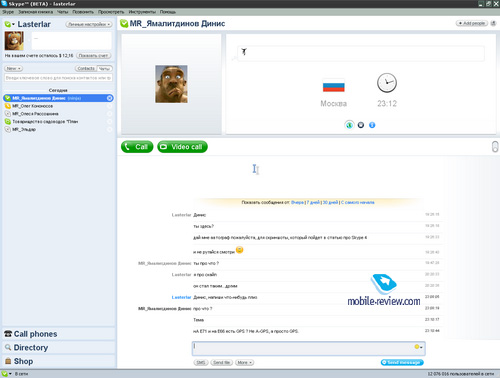The image size is (500, 378).
Task: Click the Send file button
Action: [222, 363]
